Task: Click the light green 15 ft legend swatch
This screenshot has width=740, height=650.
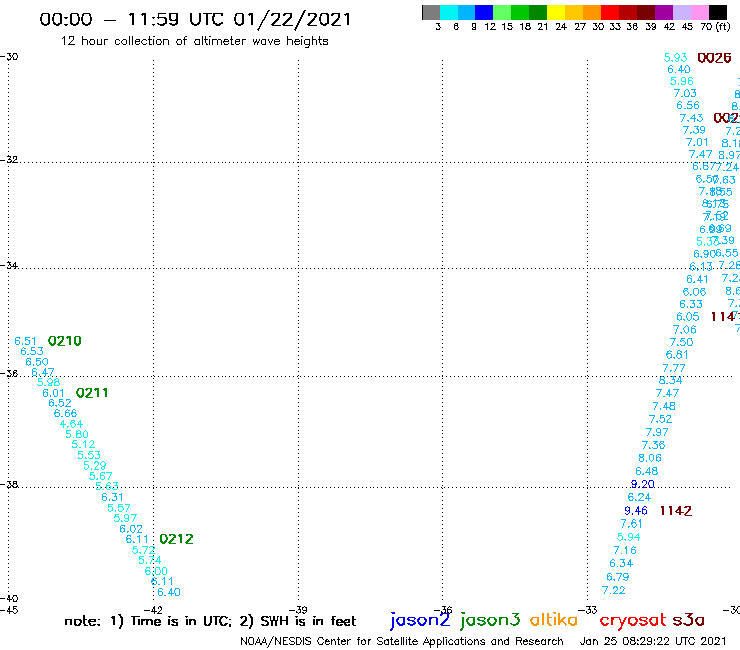Action: pos(502,12)
